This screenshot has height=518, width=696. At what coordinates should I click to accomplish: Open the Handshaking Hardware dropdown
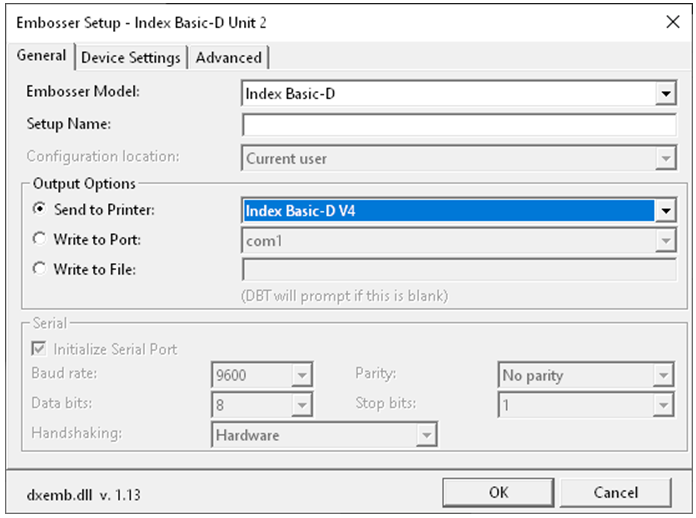(324, 435)
